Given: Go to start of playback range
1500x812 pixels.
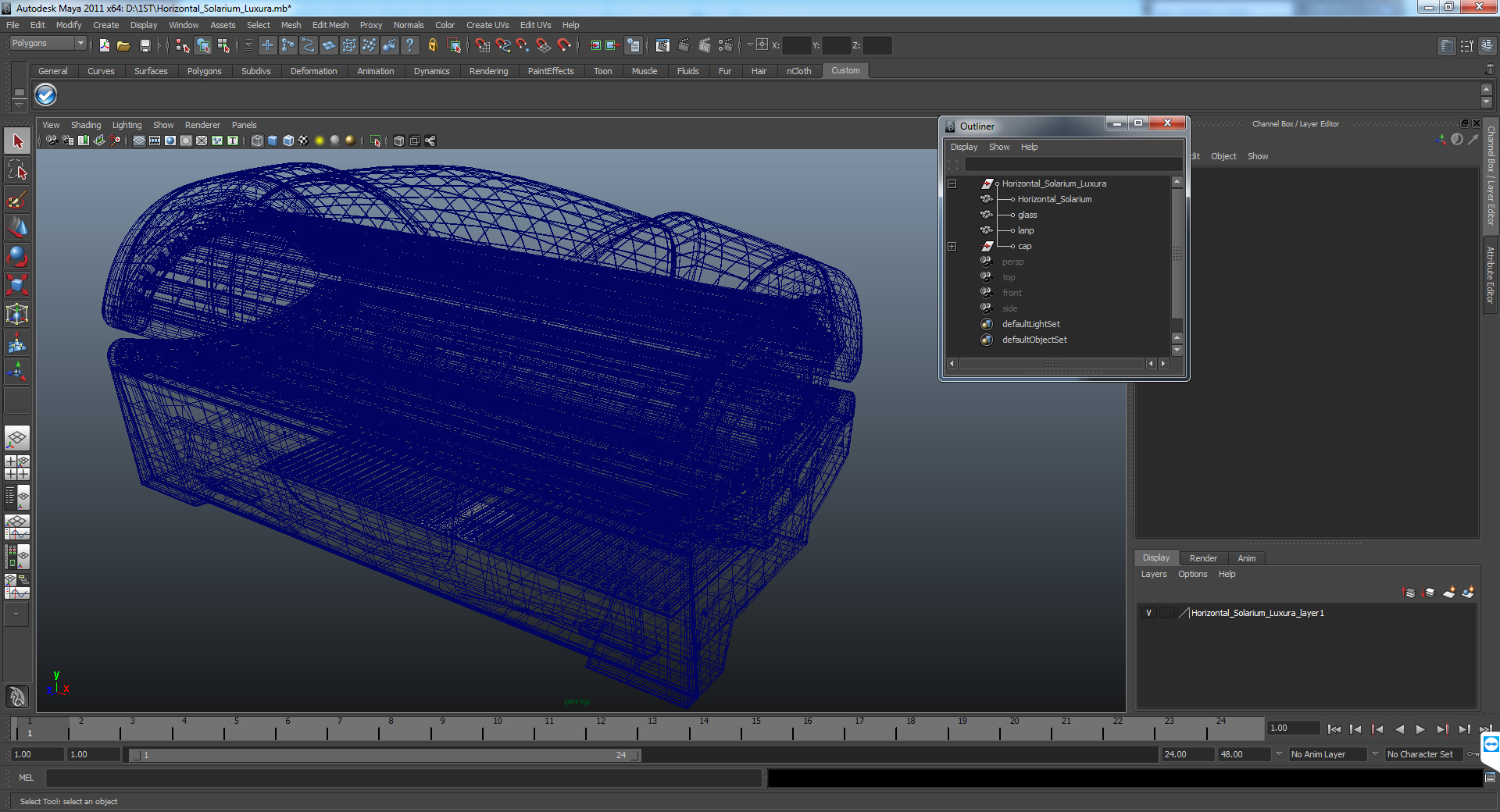Looking at the screenshot, I should pyautogui.click(x=1334, y=729).
